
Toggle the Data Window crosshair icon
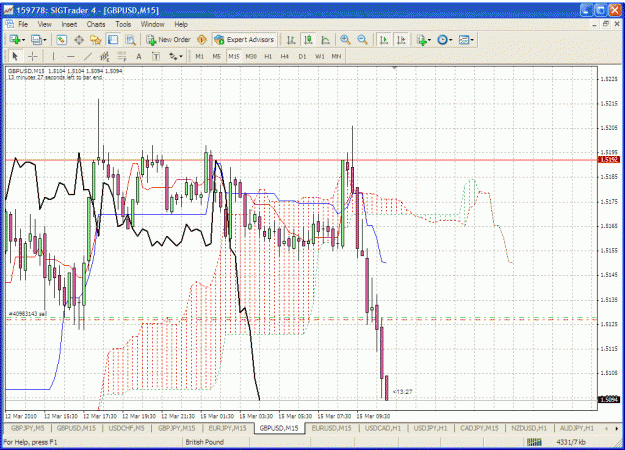pos(79,40)
